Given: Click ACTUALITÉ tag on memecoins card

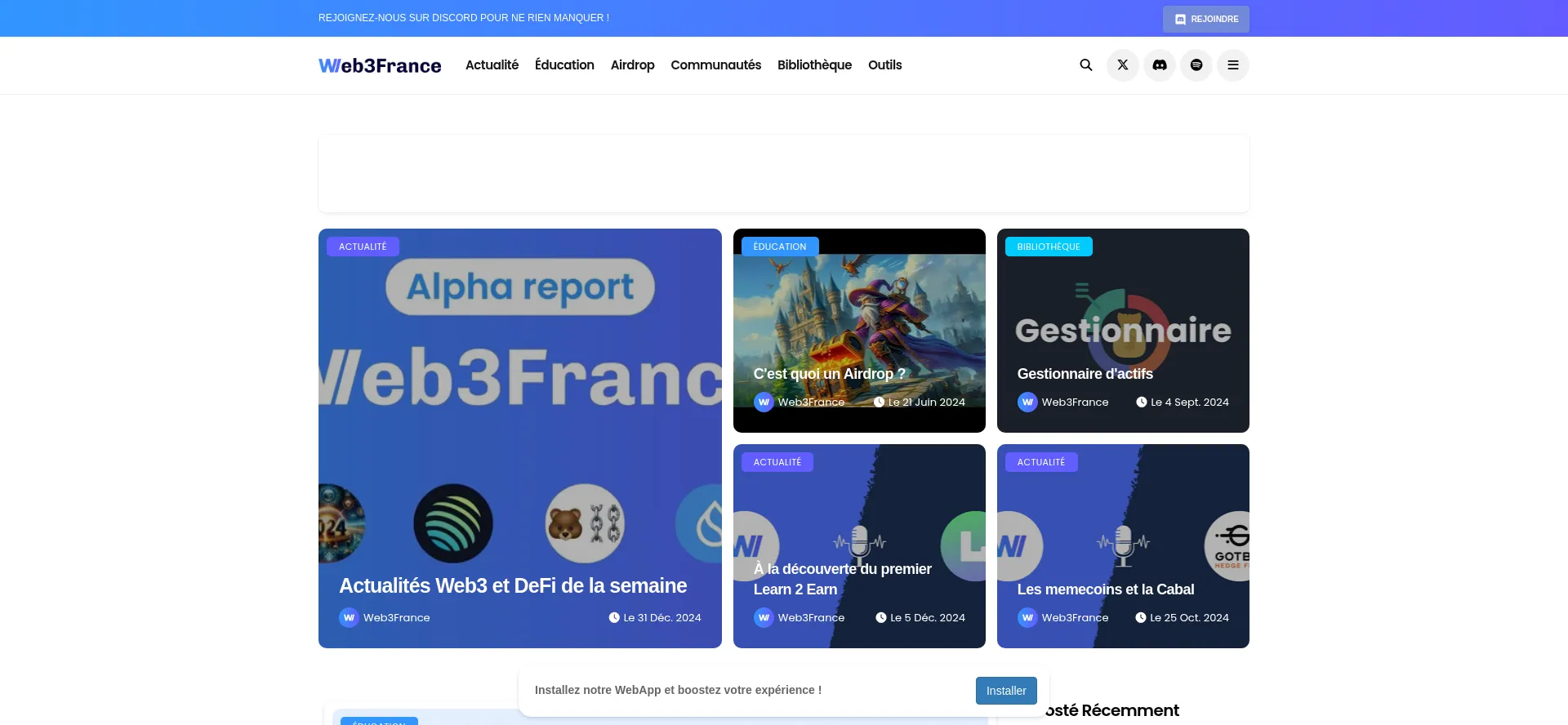Looking at the screenshot, I should [1041, 462].
